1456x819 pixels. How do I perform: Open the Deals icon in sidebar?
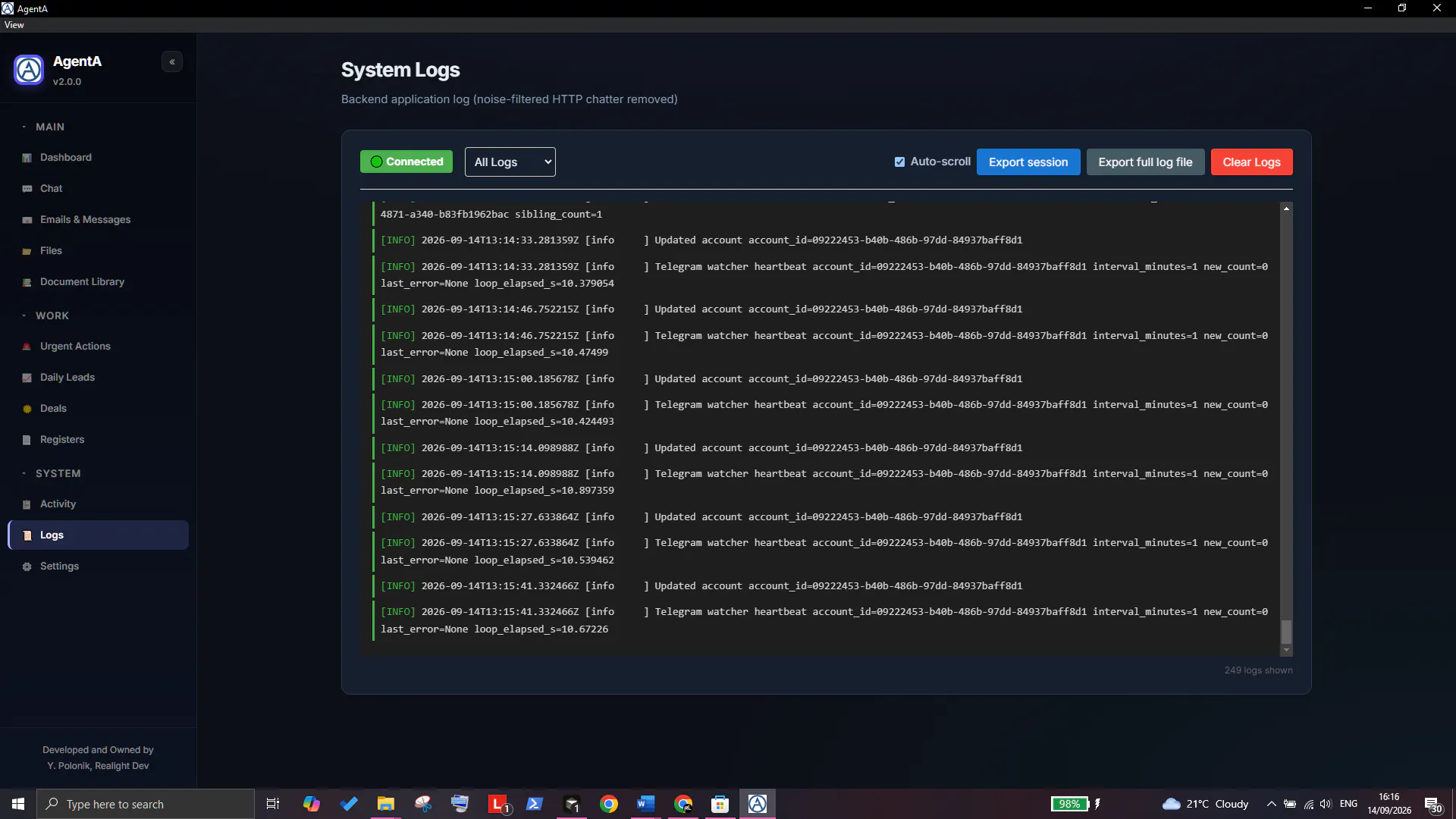click(27, 409)
